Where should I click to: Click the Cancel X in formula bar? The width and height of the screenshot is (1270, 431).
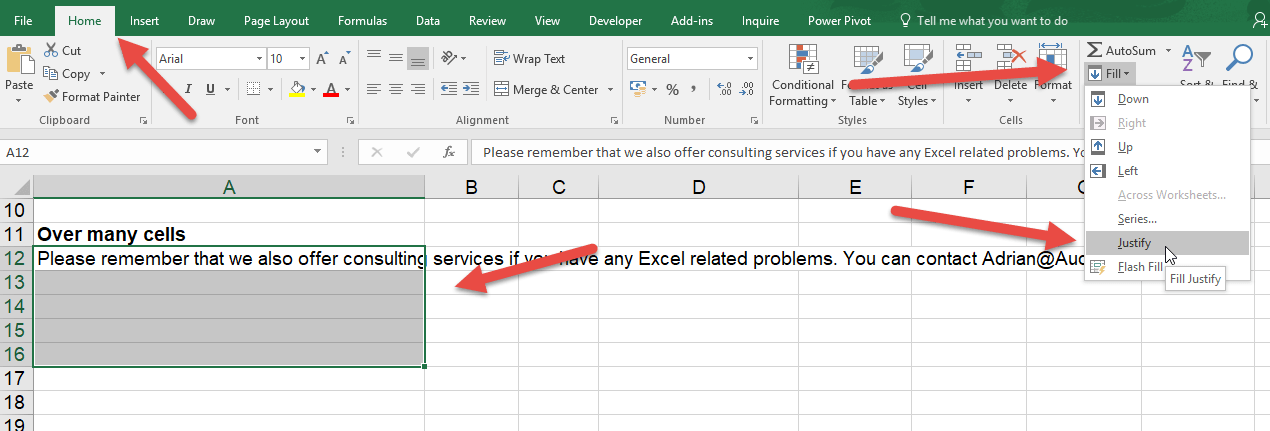(x=376, y=153)
